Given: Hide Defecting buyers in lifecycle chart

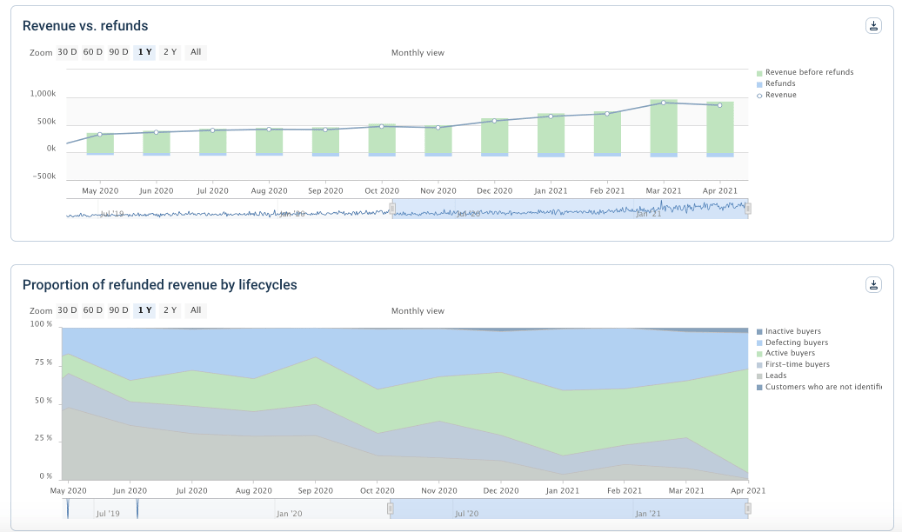Looking at the screenshot, I should (796, 342).
